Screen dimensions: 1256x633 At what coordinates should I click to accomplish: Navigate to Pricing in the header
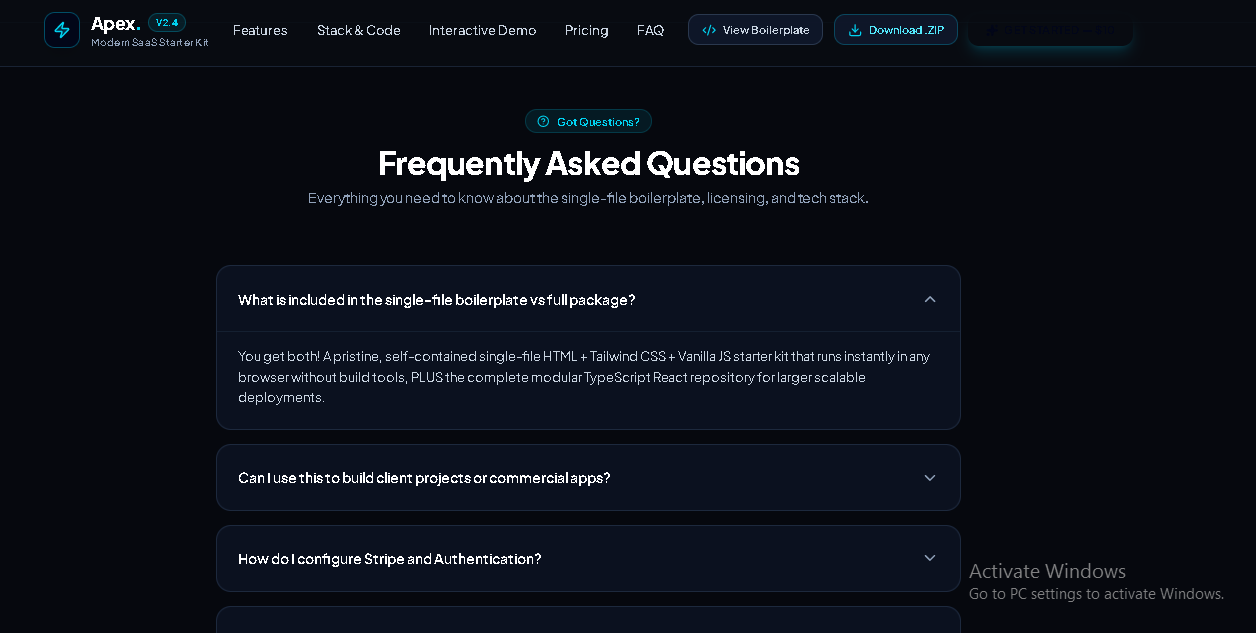587,30
